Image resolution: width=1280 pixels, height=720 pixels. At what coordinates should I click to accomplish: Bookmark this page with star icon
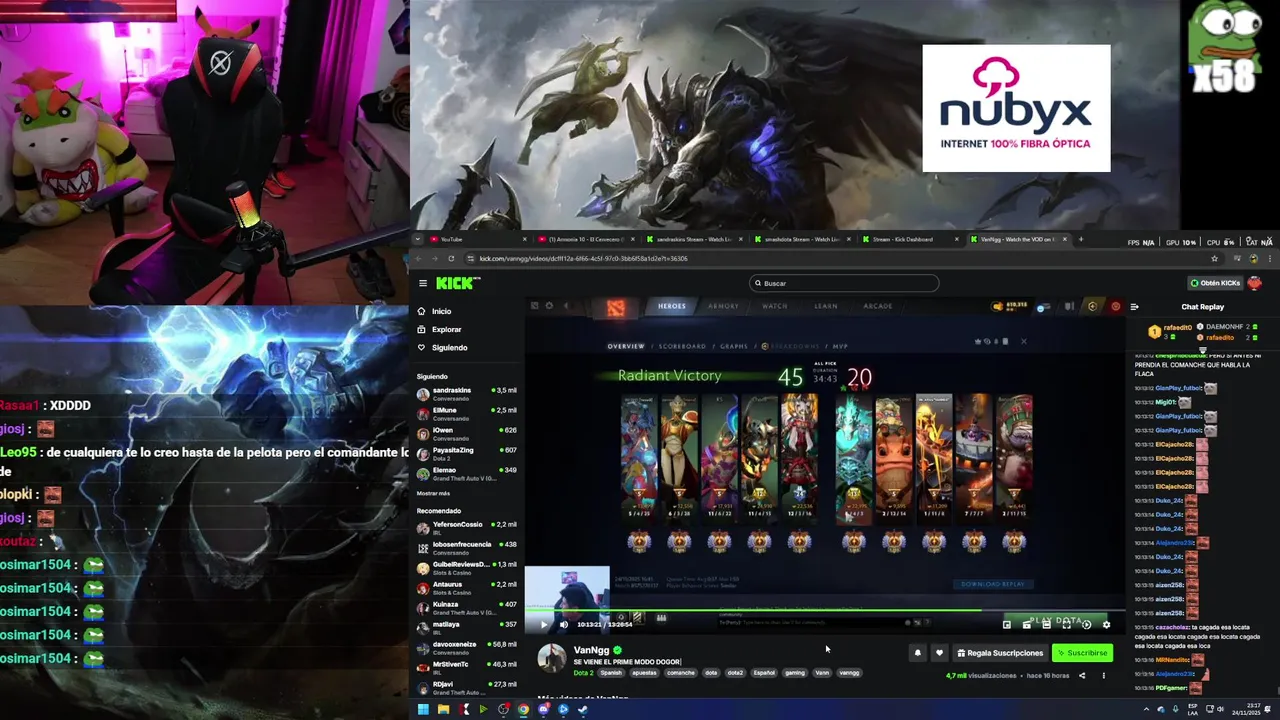click(x=1214, y=258)
